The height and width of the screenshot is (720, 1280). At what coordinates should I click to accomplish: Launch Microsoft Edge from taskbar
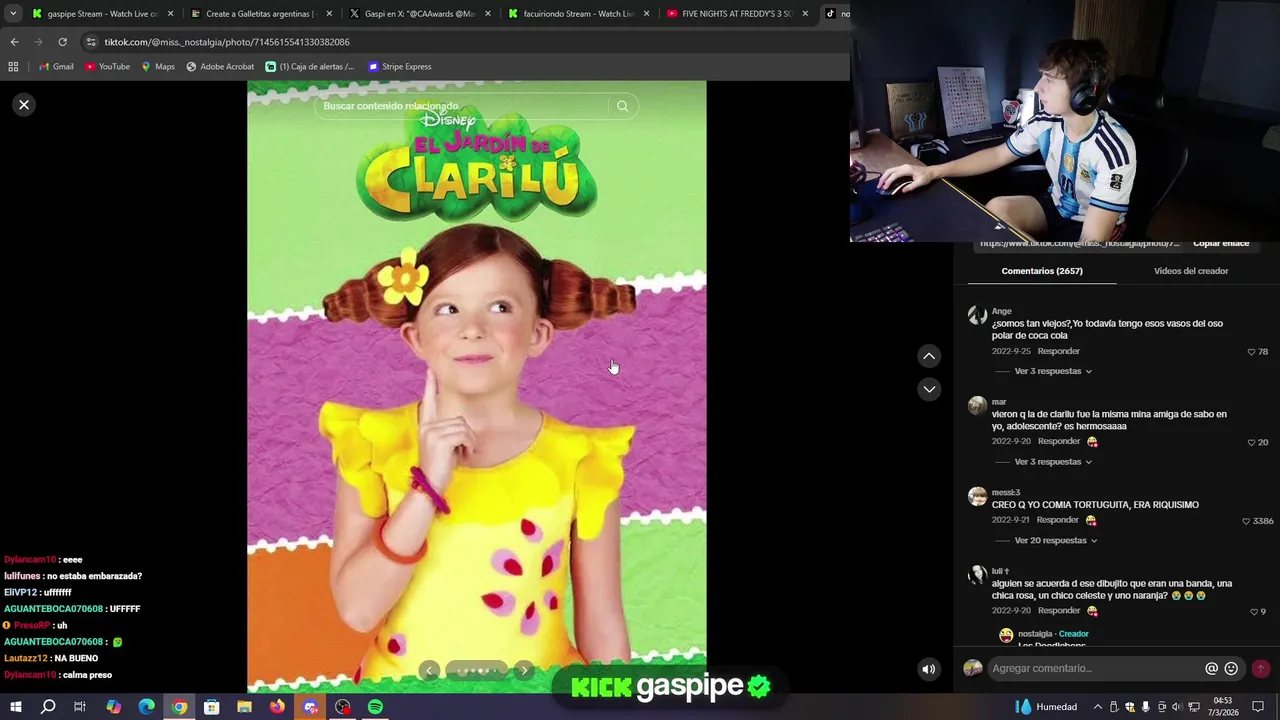coord(146,707)
